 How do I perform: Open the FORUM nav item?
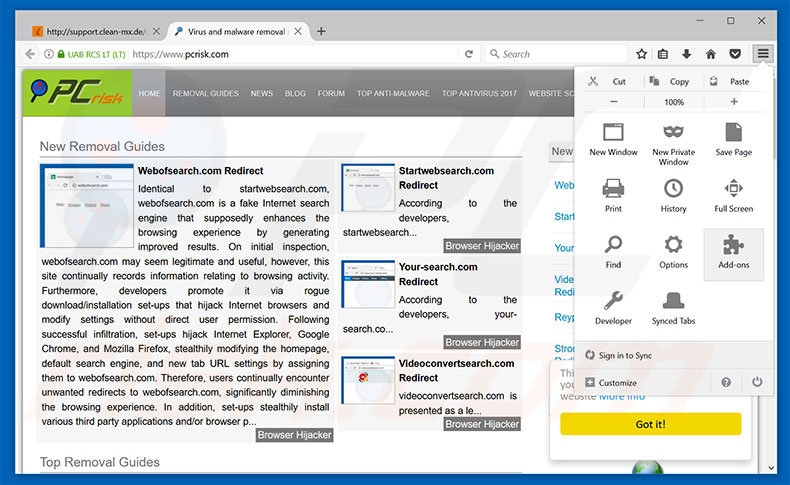pos(331,93)
